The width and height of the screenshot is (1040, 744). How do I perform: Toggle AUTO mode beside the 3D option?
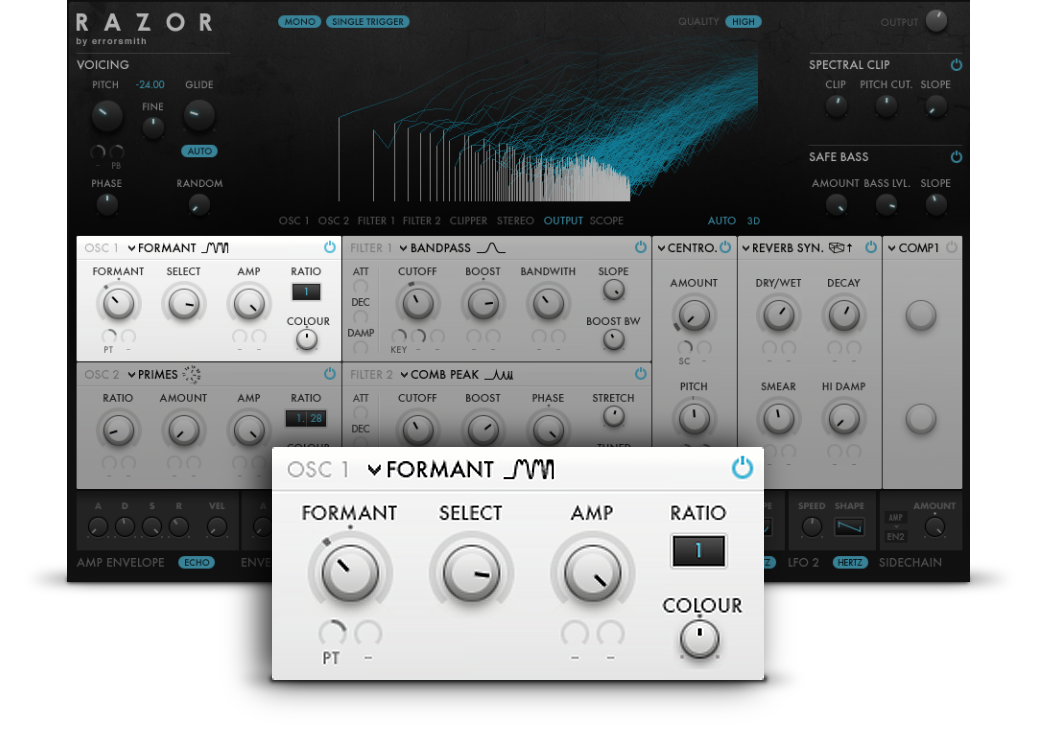click(x=722, y=221)
